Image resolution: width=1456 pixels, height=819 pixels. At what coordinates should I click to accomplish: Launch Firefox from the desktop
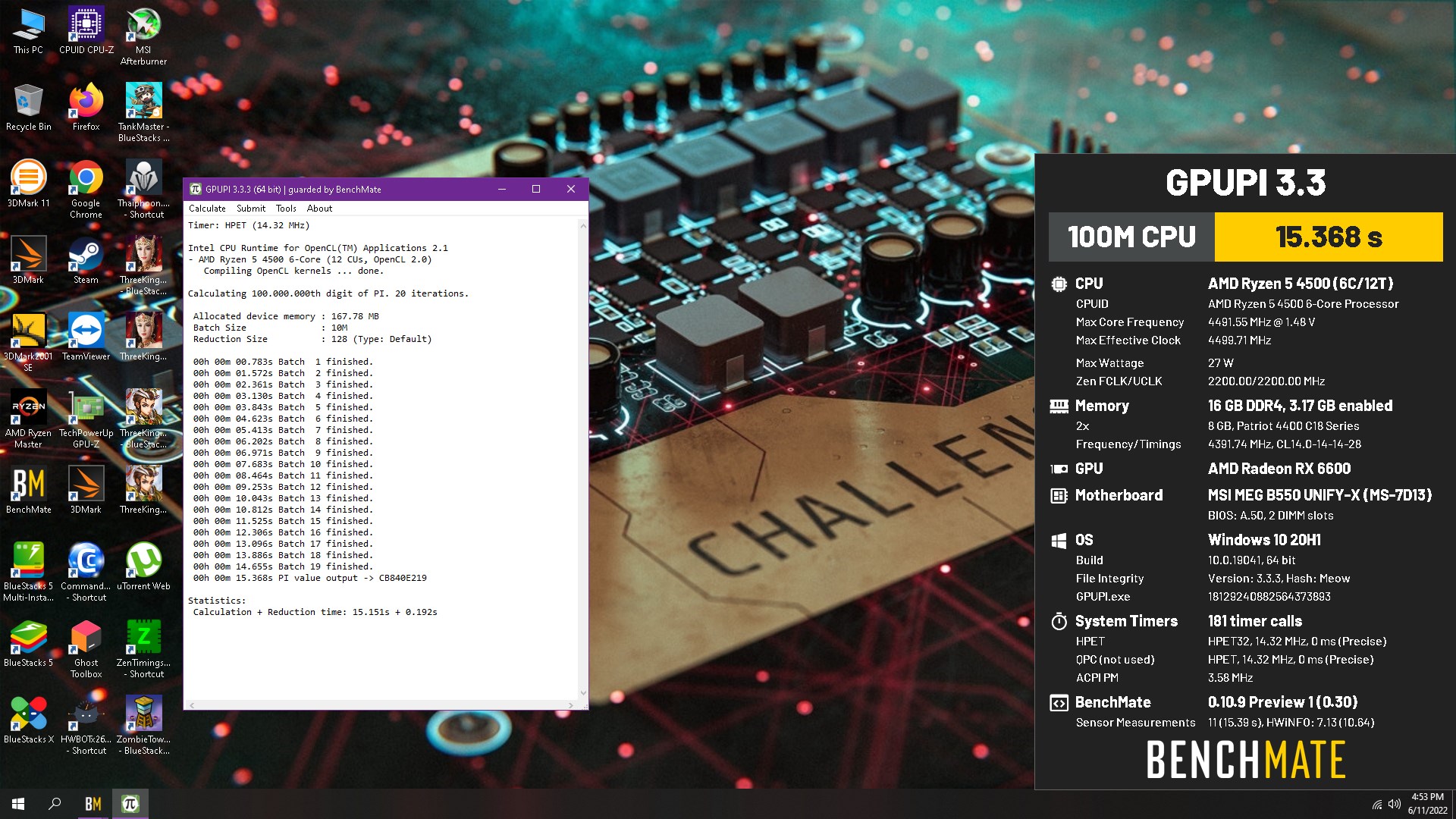coord(86,107)
